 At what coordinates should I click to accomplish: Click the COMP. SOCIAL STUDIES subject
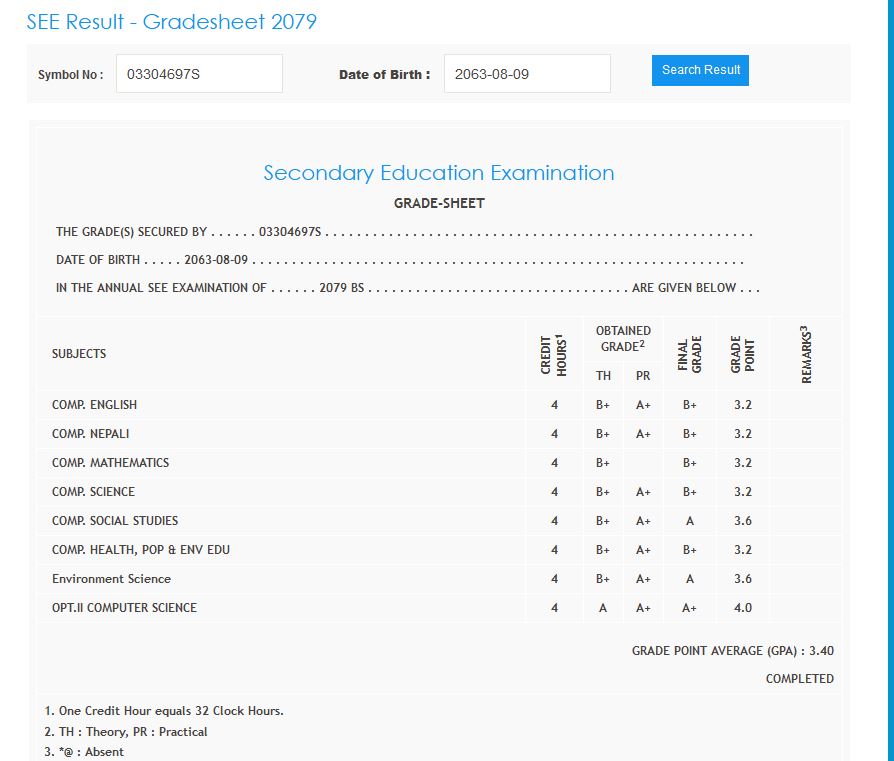point(115,521)
